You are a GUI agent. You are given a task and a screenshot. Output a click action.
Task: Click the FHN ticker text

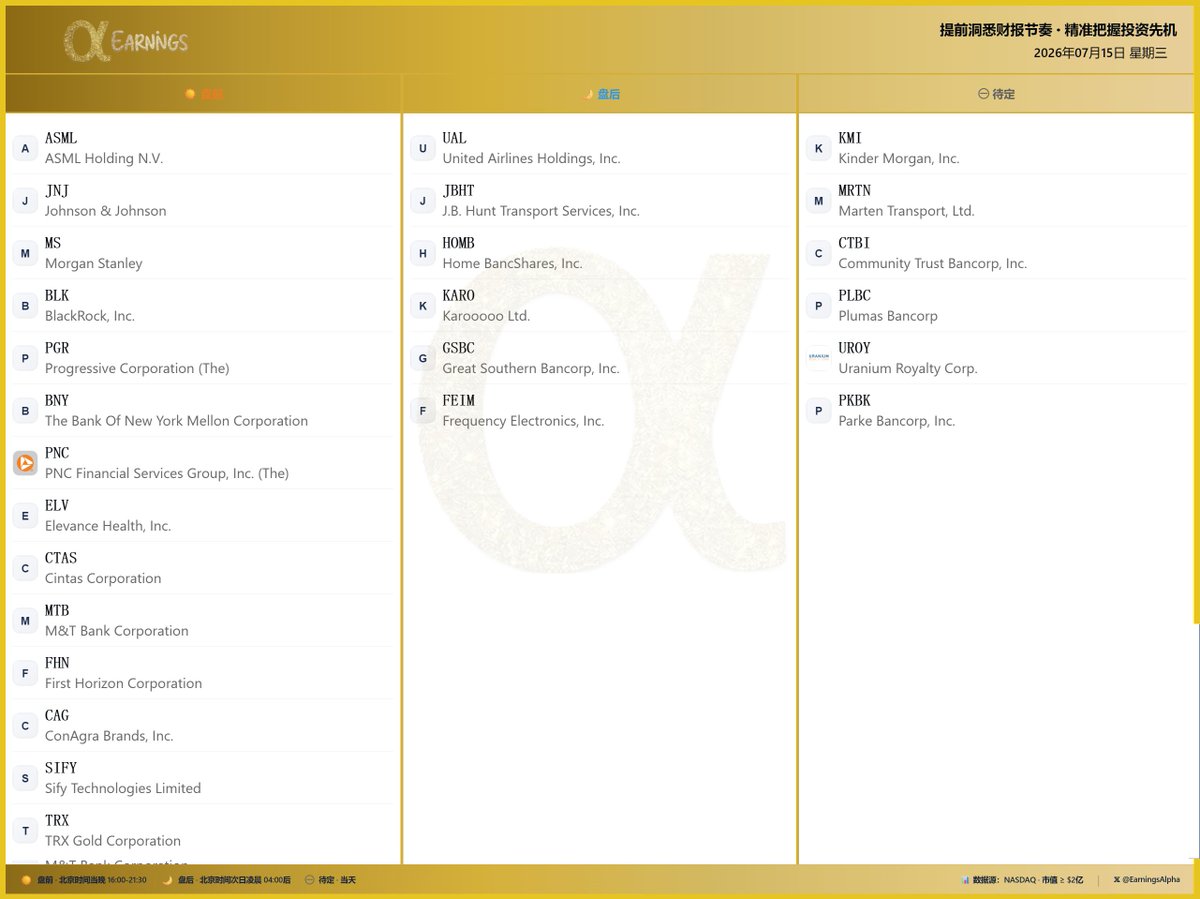point(57,663)
